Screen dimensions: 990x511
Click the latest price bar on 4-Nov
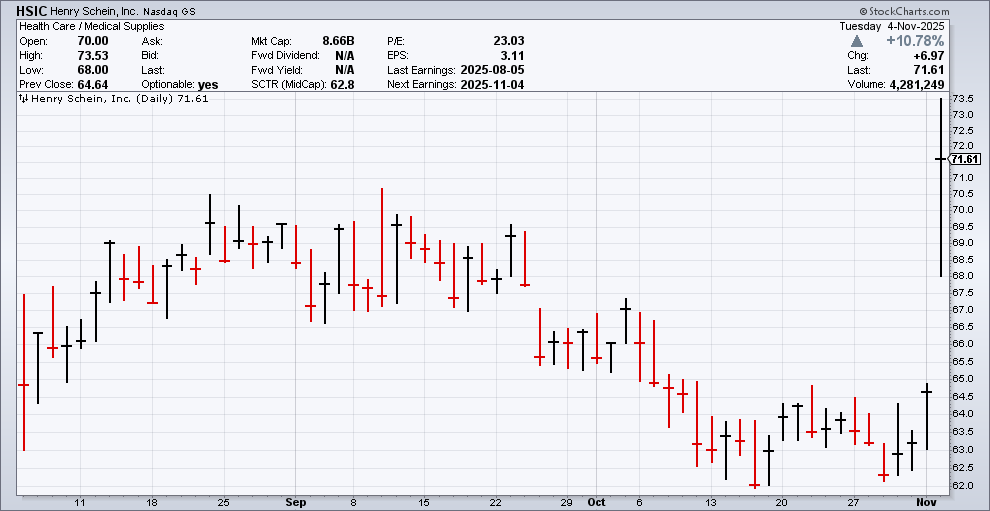coord(941,187)
